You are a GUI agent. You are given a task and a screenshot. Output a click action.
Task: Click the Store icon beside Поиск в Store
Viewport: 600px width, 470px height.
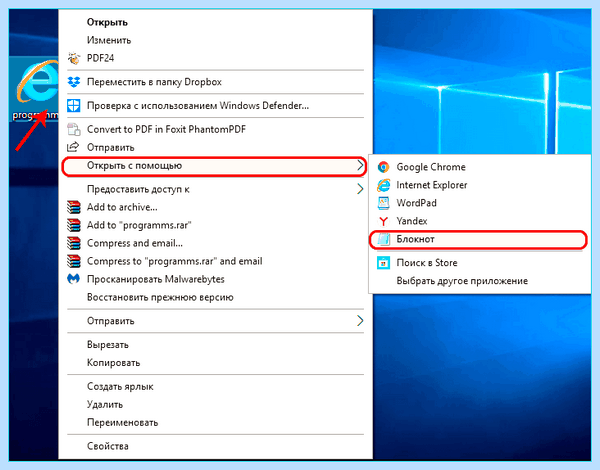[x=383, y=263]
